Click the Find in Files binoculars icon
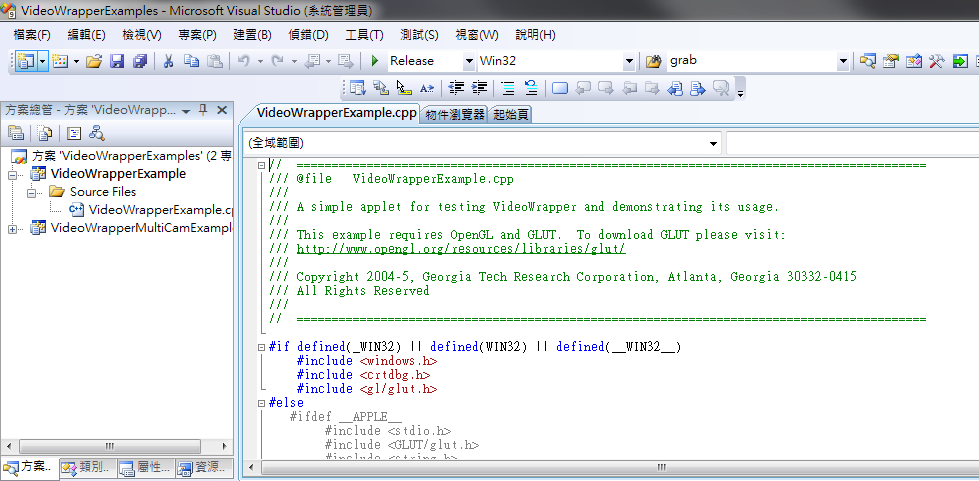Viewport: 979px width, 481px height. (x=652, y=61)
